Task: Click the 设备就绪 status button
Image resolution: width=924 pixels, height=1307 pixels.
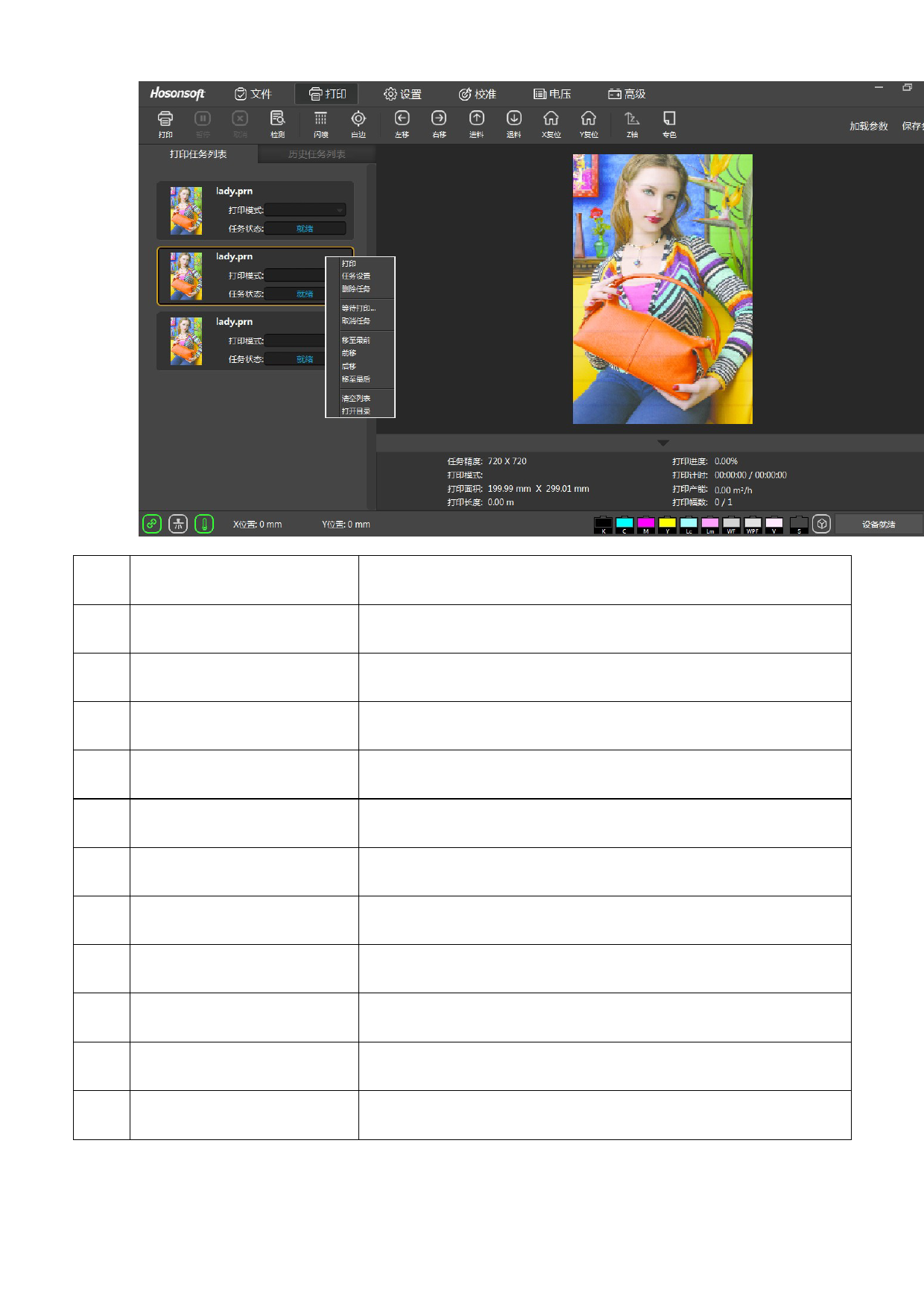Action: coord(878,525)
